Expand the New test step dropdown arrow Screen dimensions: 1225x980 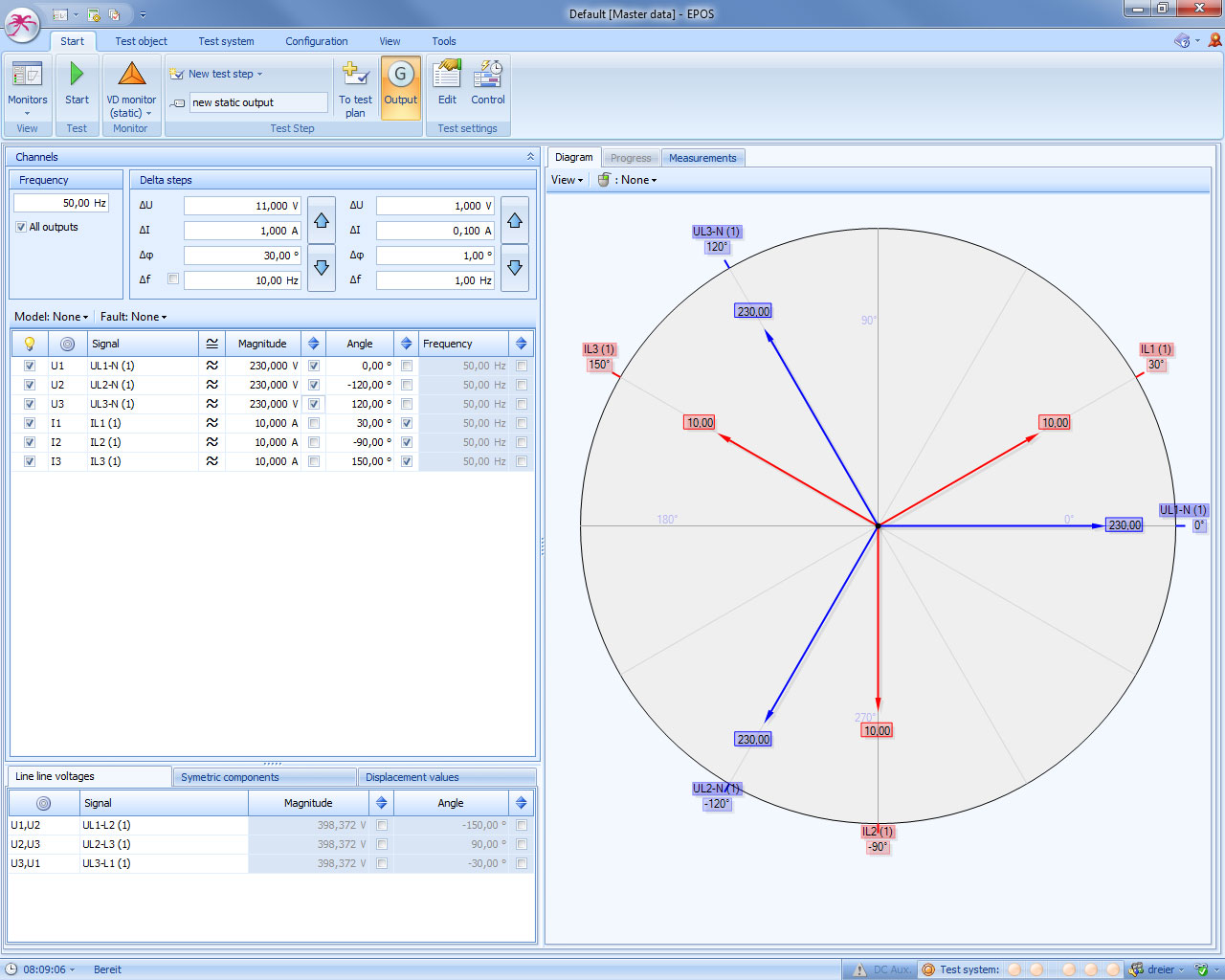coord(259,74)
